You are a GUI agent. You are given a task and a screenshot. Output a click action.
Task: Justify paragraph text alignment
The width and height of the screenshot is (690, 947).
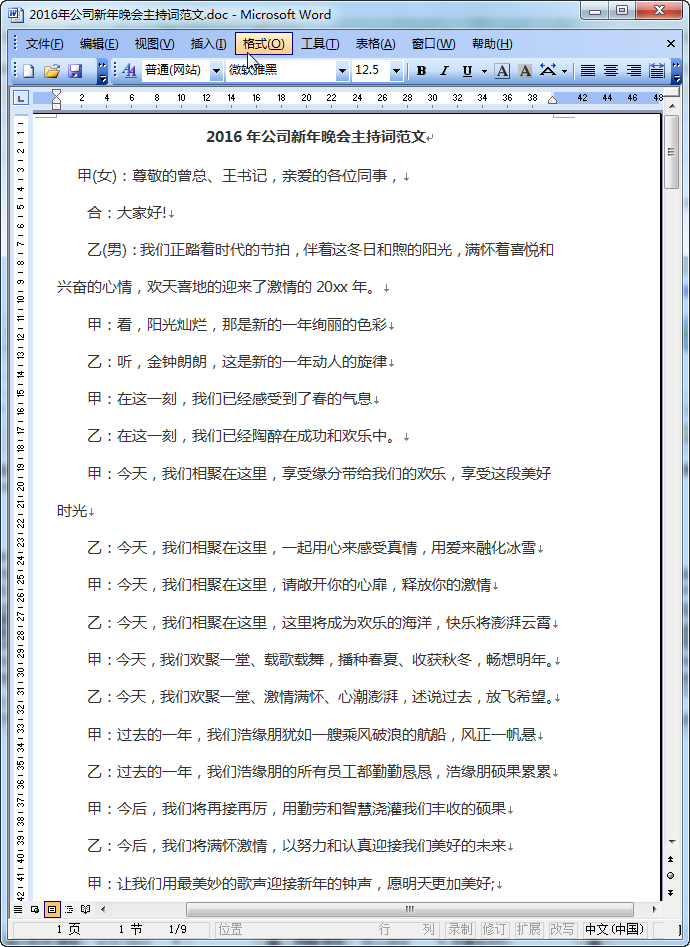pyautogui.click(x=587, y=71)
